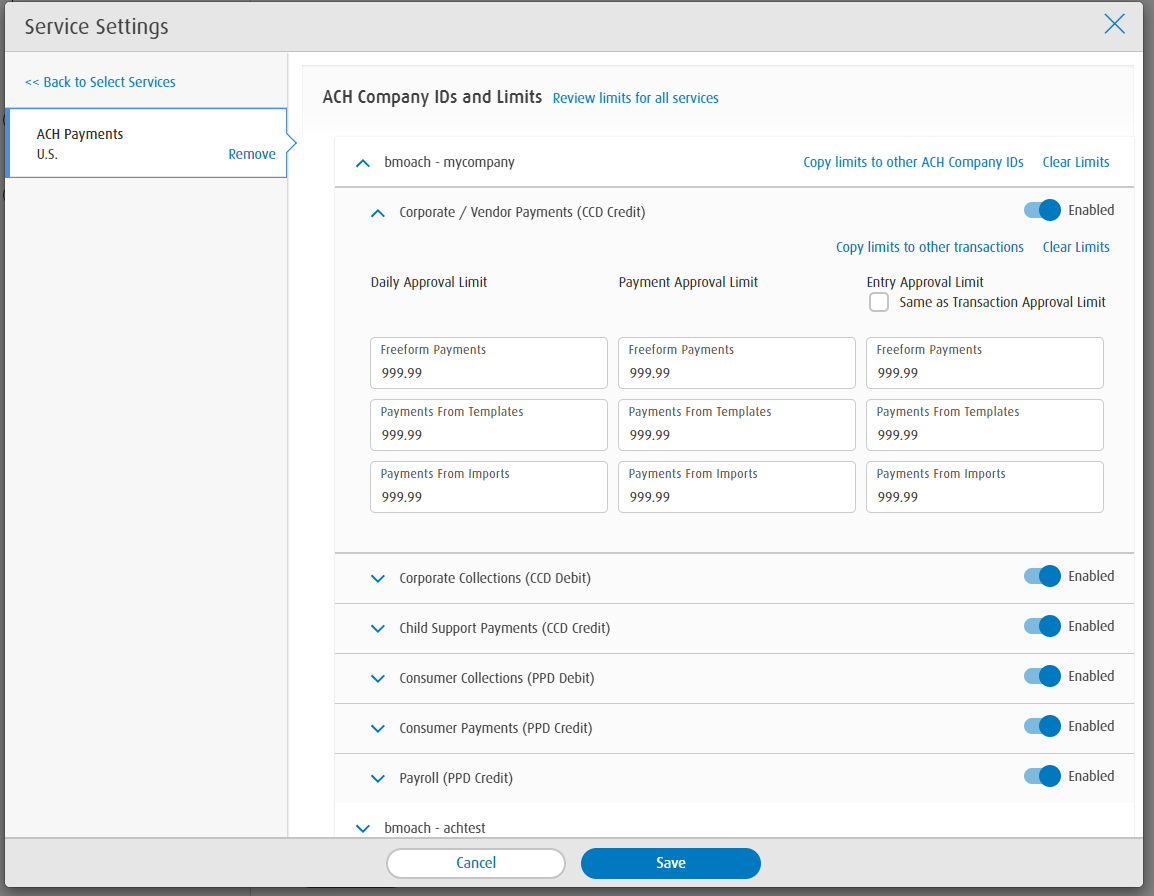Expand Payroll (PPD Credit) section
The height and width of the screenshot is (896, 1154).
click(378, 779)
